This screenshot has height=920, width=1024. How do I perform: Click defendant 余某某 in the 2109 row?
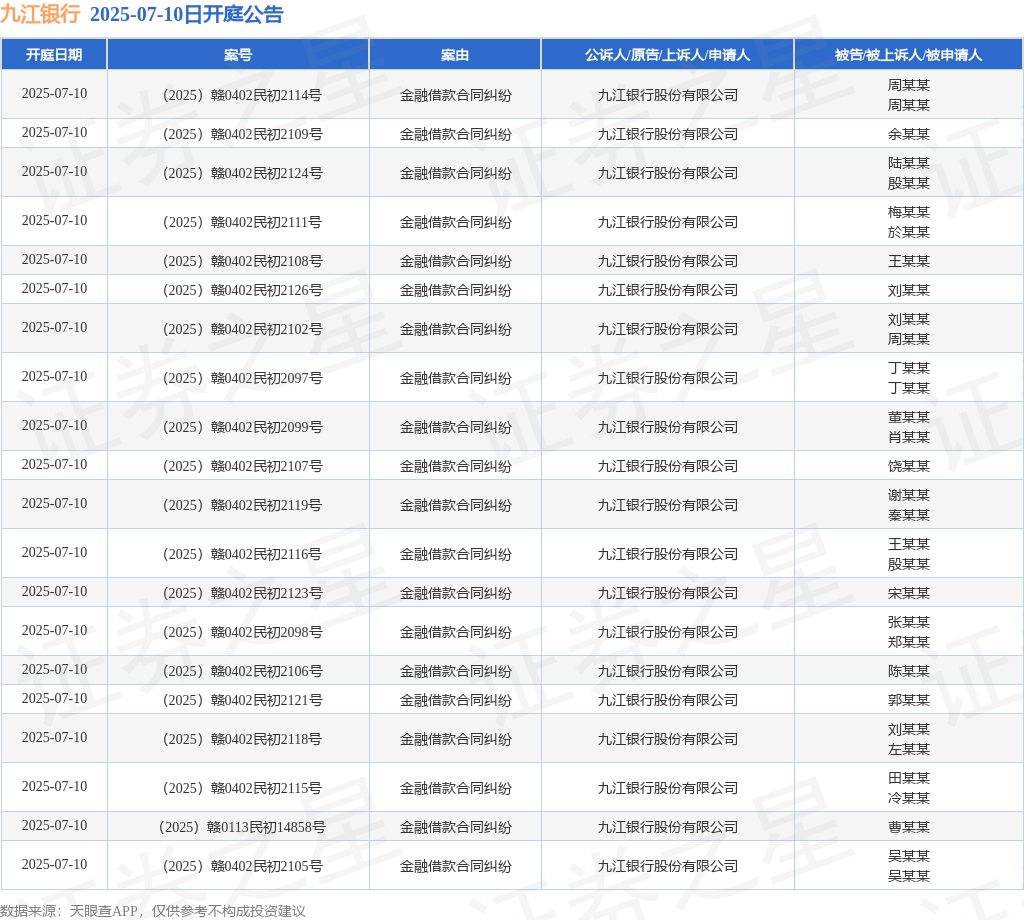click(908, 134)
